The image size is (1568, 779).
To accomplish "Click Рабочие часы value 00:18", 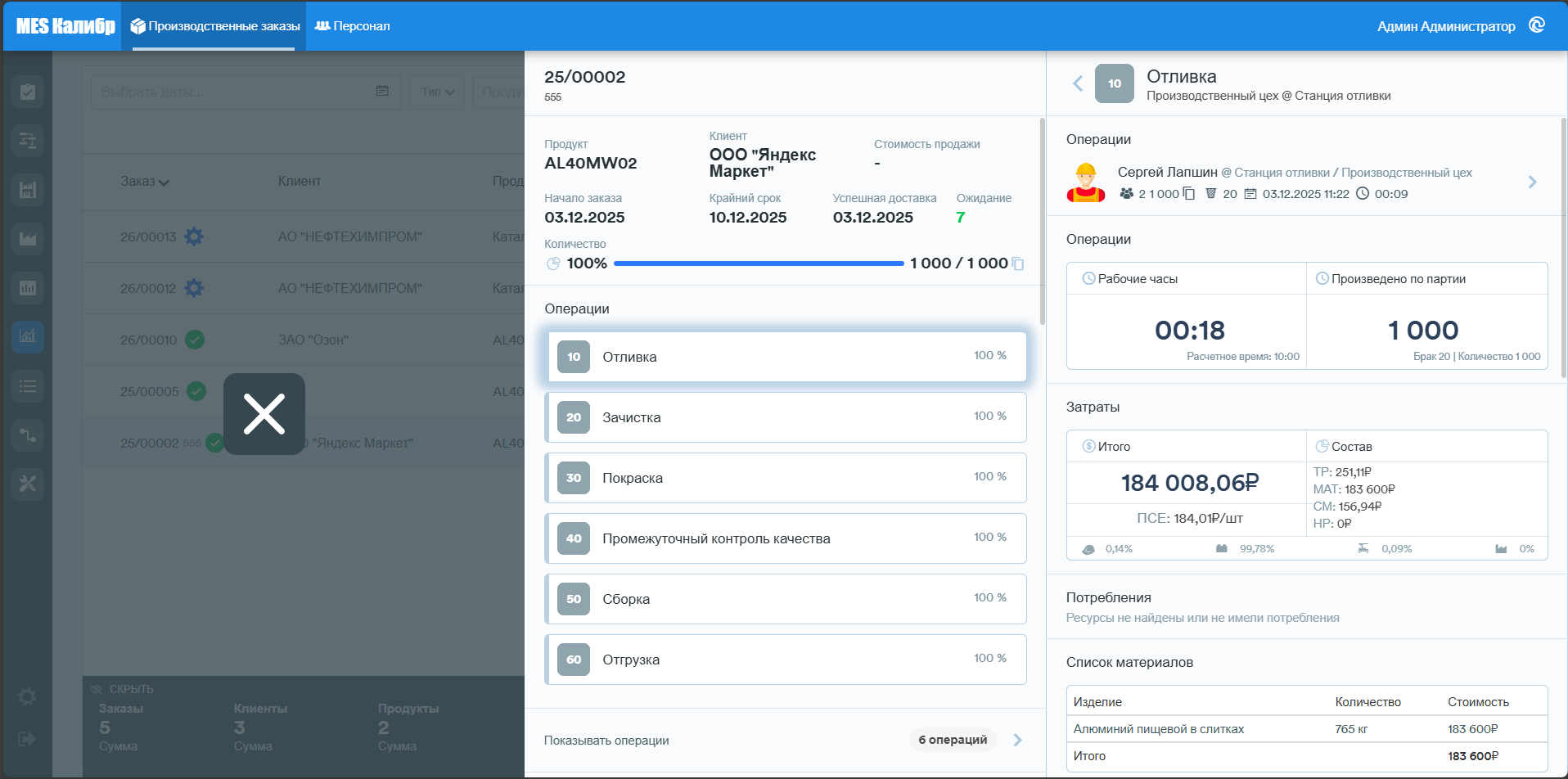I will (x=1190, y=331).
